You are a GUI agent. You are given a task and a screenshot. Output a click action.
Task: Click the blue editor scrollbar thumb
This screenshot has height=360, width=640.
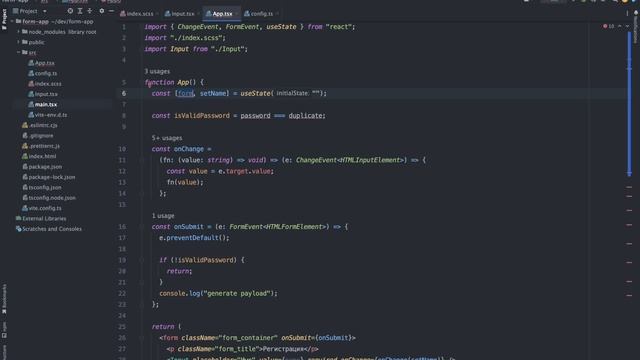coord(629,104)
